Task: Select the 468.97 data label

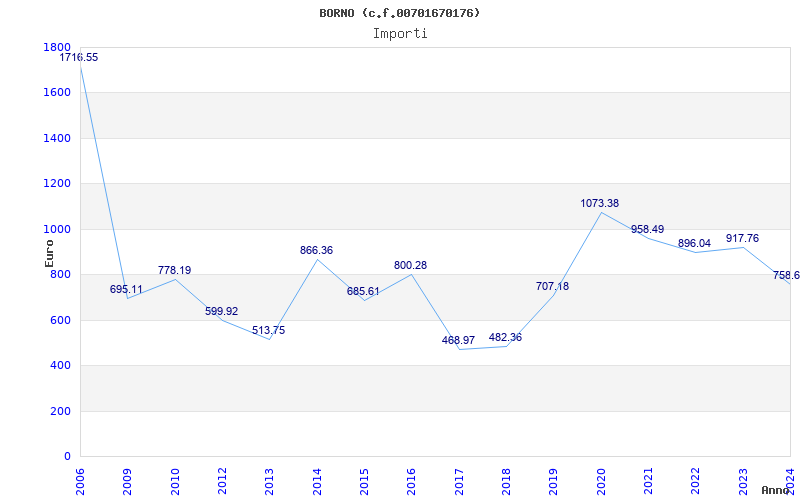Action: (458, 341)
